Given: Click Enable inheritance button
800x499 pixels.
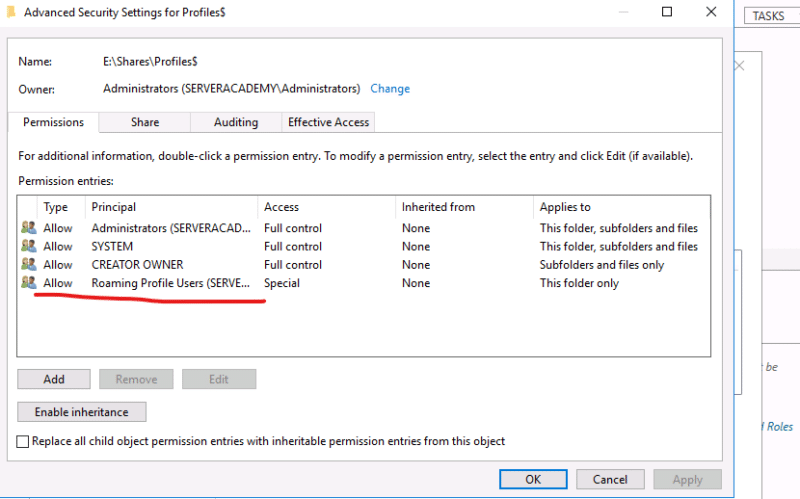Looking at the screenshot, I should pyautogui.click(x=81, y=412).
